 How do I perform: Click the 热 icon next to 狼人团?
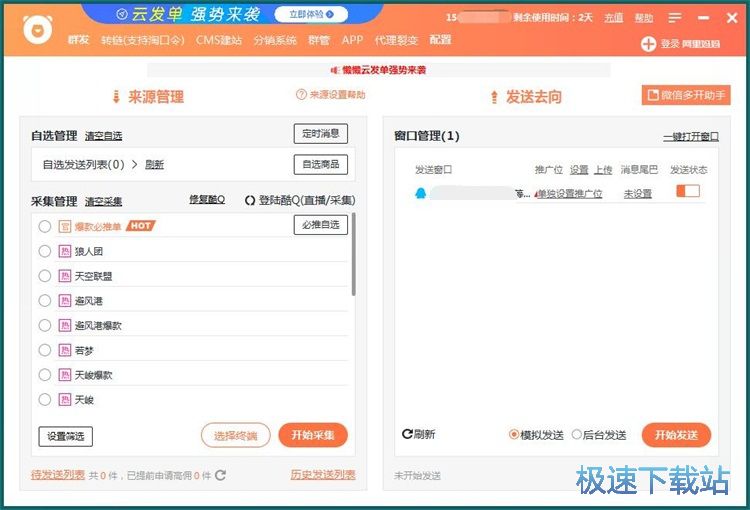click(x=65, y=251)
